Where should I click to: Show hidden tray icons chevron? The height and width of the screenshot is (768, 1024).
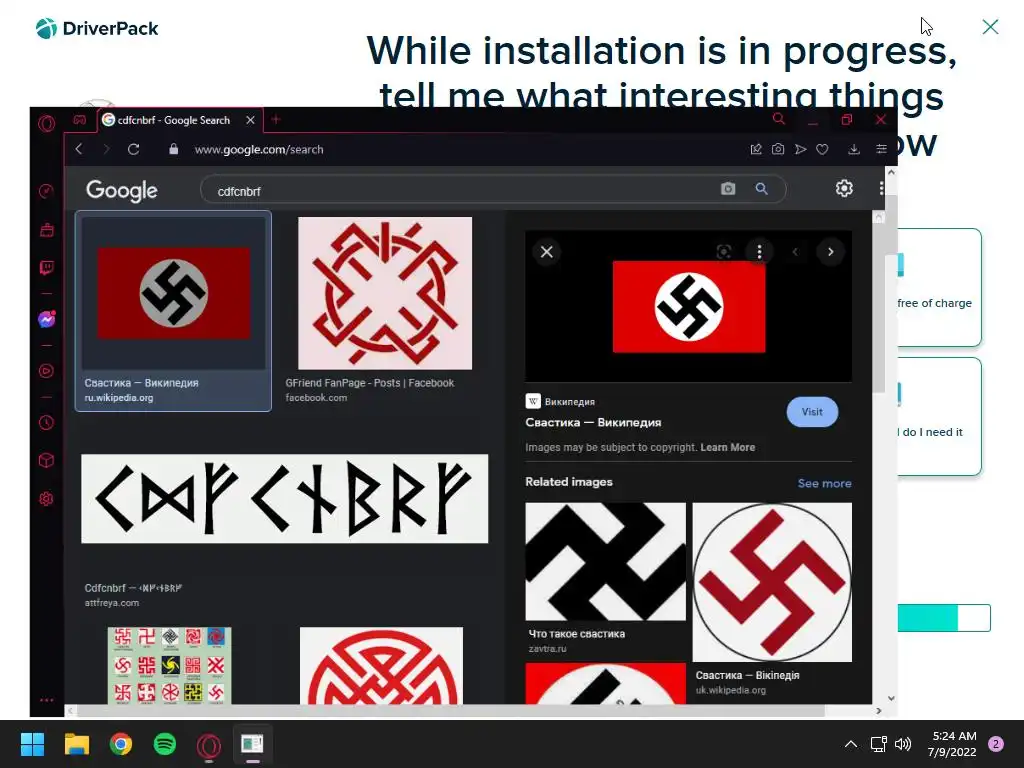tap(850, 744)
